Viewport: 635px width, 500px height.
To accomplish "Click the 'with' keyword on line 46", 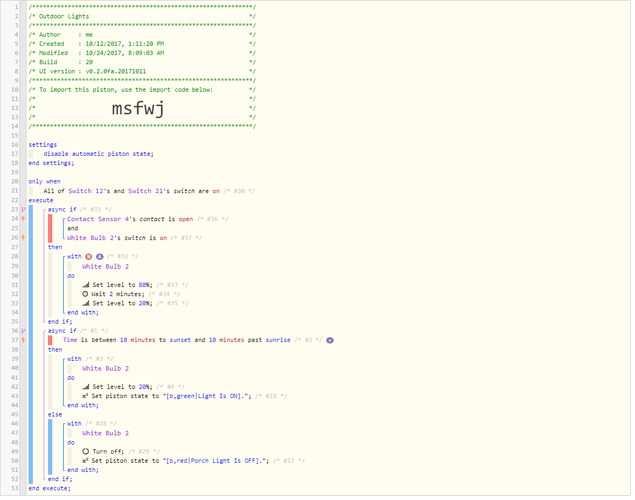I will pyautogui.click(x=74, y=424).
